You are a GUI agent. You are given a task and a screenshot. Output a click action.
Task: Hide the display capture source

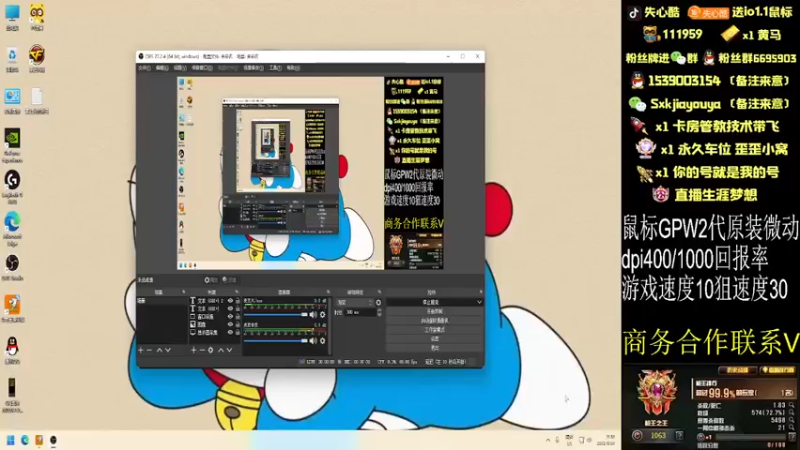tap(230, 332)
